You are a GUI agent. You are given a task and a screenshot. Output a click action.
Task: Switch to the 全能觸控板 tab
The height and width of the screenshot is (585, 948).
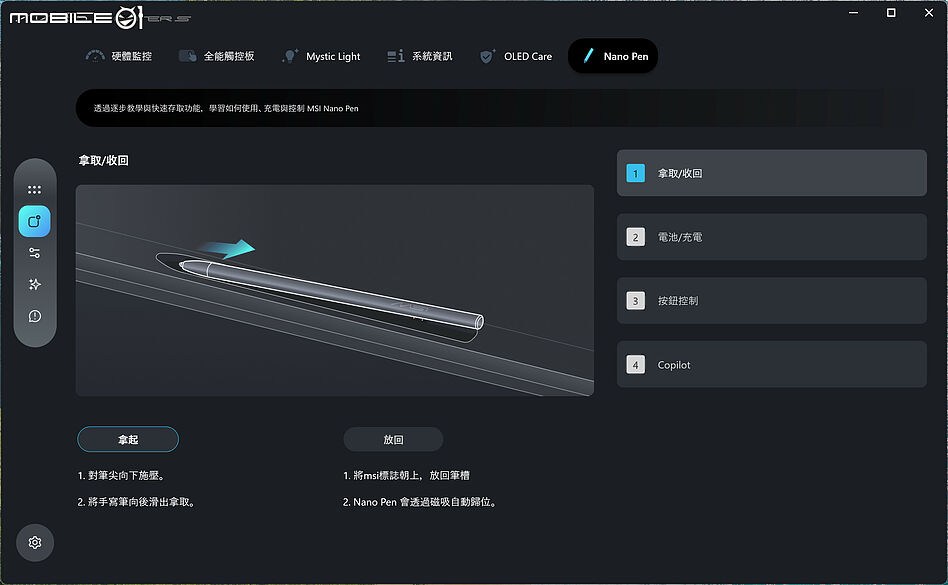[216, 56]
